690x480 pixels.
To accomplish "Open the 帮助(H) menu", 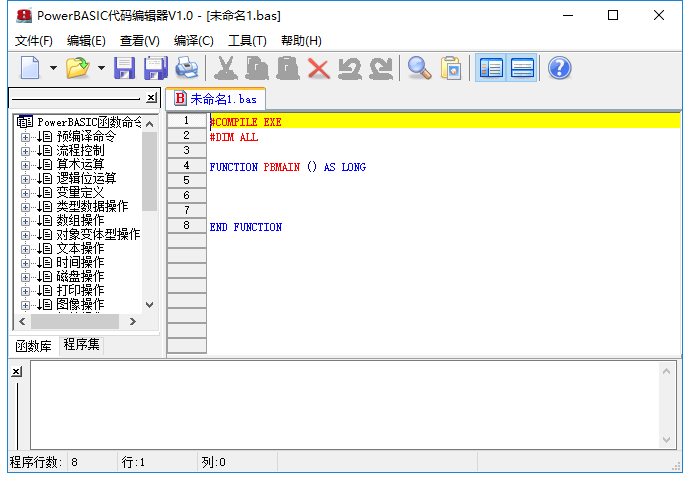I will coord(301,41).
